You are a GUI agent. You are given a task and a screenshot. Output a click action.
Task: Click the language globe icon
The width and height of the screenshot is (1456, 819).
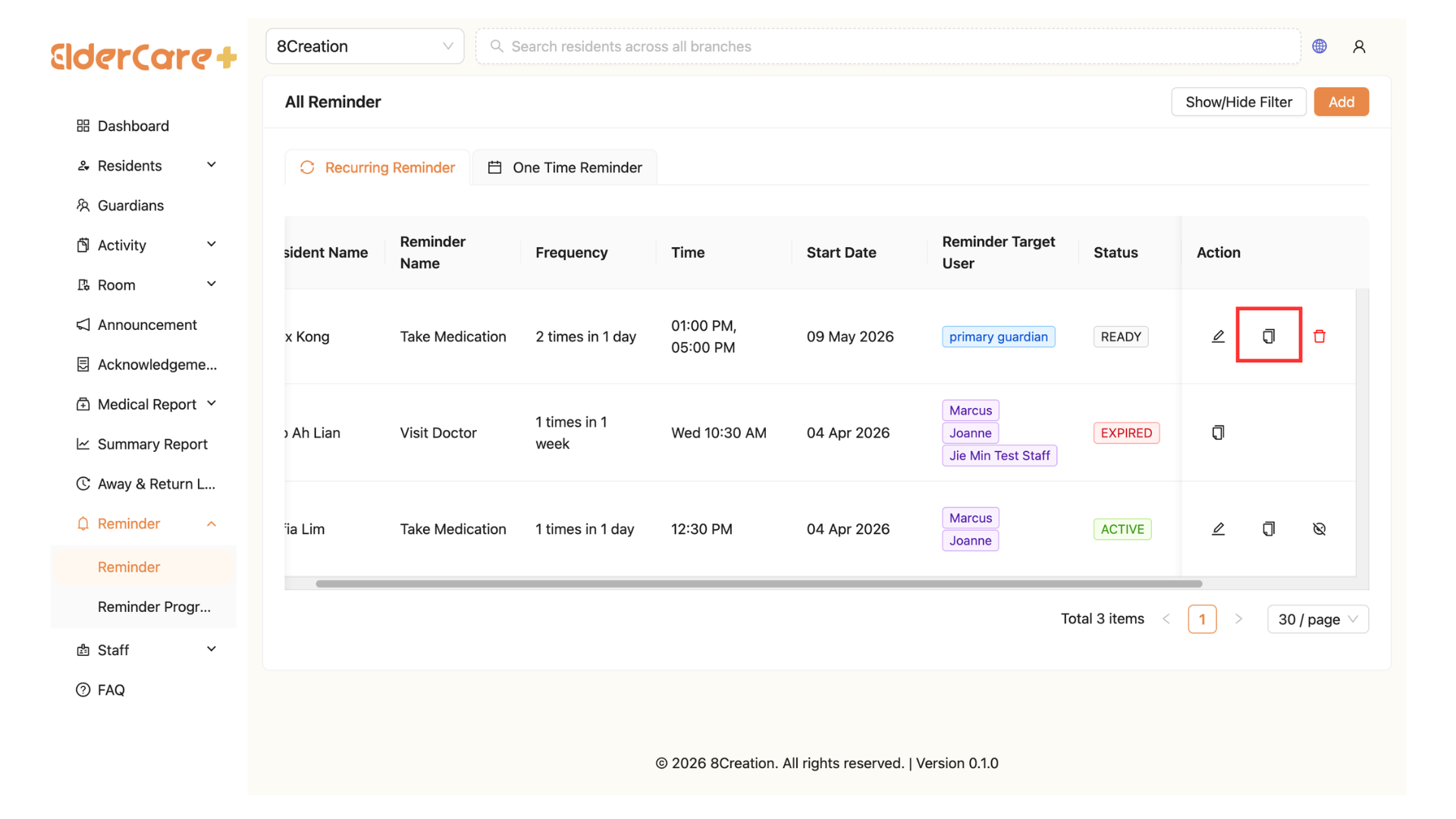pos(1319,46)
